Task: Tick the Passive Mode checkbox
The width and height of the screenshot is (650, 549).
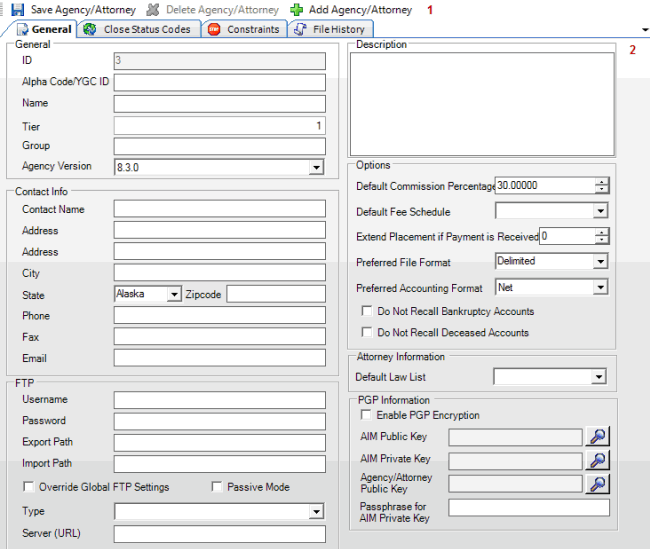Action: (217, 487)
